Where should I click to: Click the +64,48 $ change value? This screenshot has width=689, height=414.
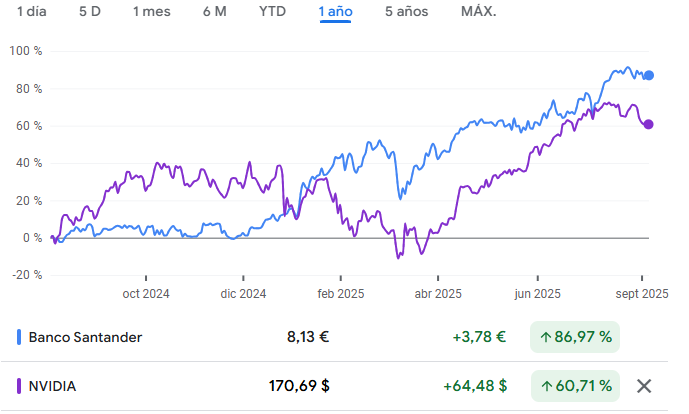tap(475, 386)
